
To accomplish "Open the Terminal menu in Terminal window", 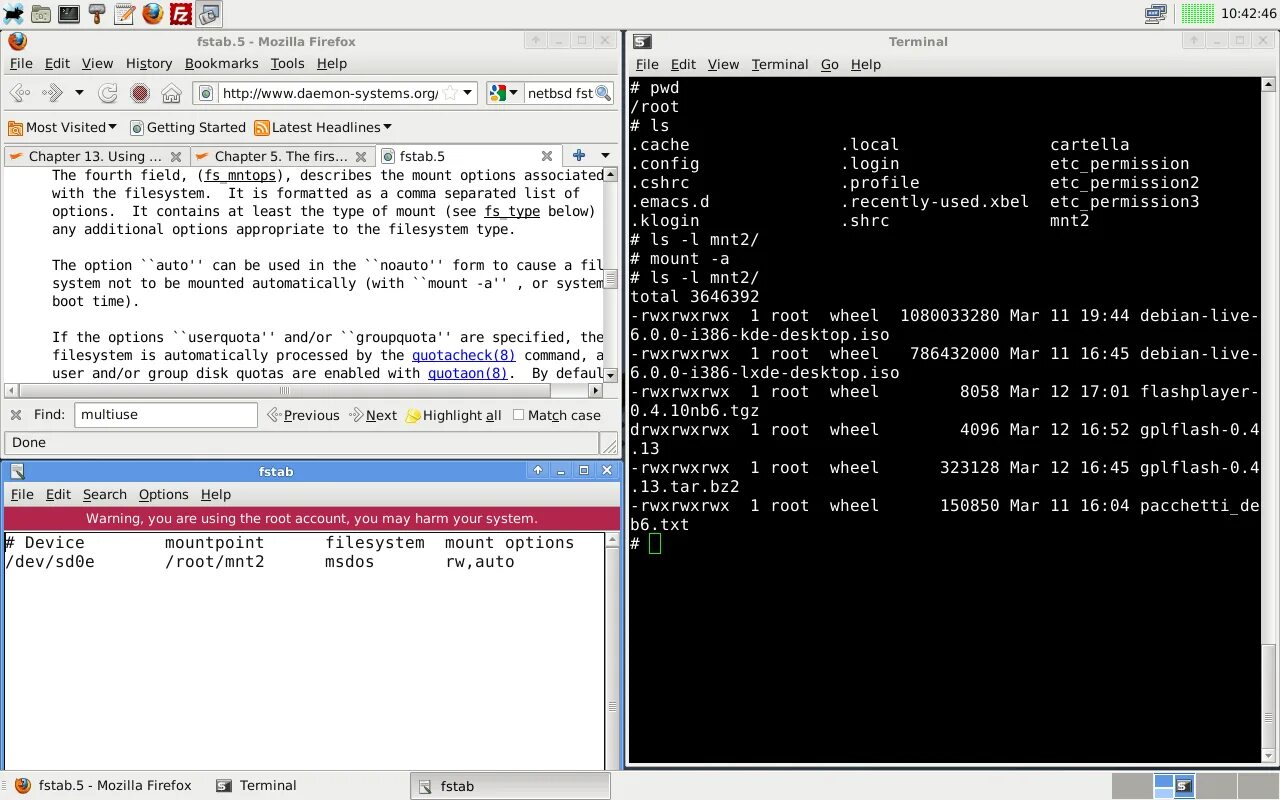I will tap(780, 64).
